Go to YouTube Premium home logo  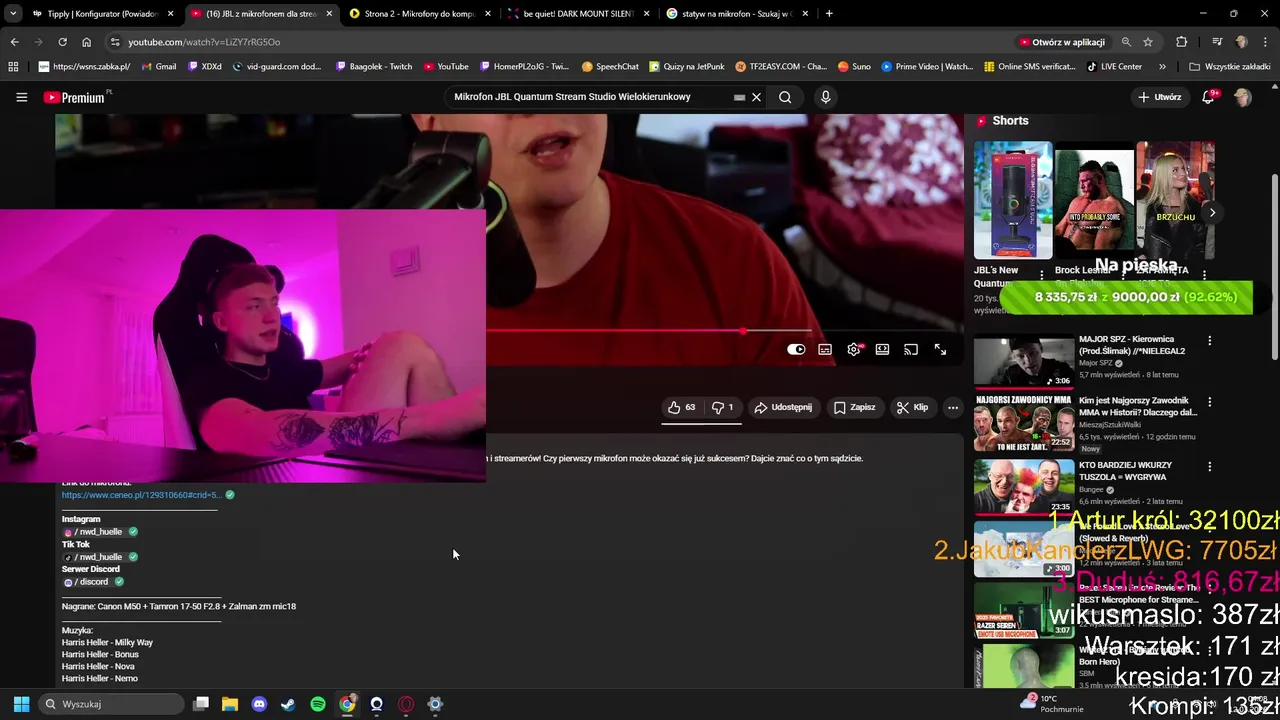point(76,97)
